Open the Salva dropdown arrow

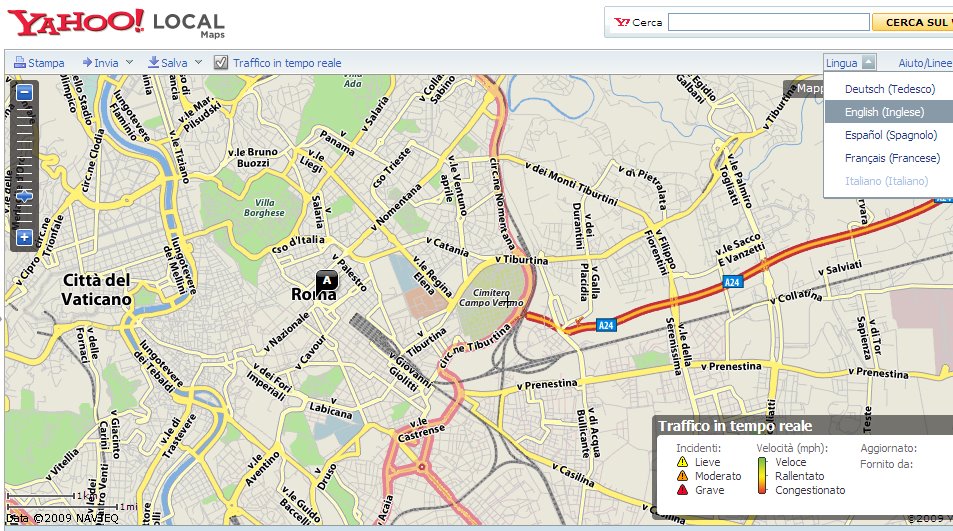tap(198, 62)
